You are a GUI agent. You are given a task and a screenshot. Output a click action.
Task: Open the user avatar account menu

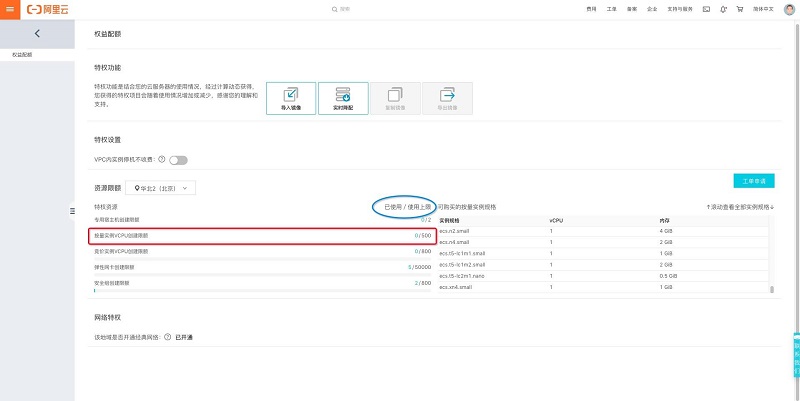point(789,9)
